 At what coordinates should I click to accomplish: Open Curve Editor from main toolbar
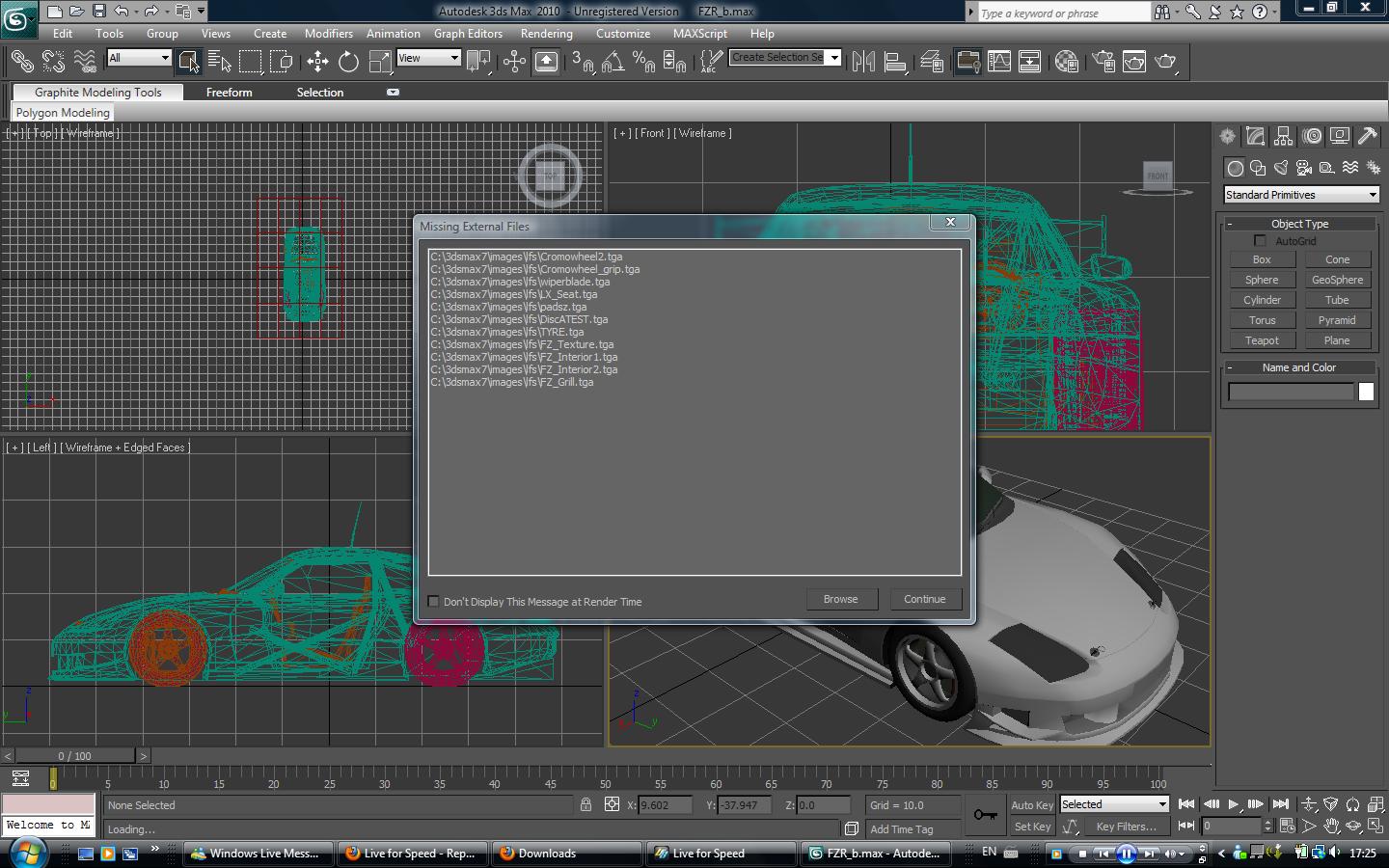point(999,62)
